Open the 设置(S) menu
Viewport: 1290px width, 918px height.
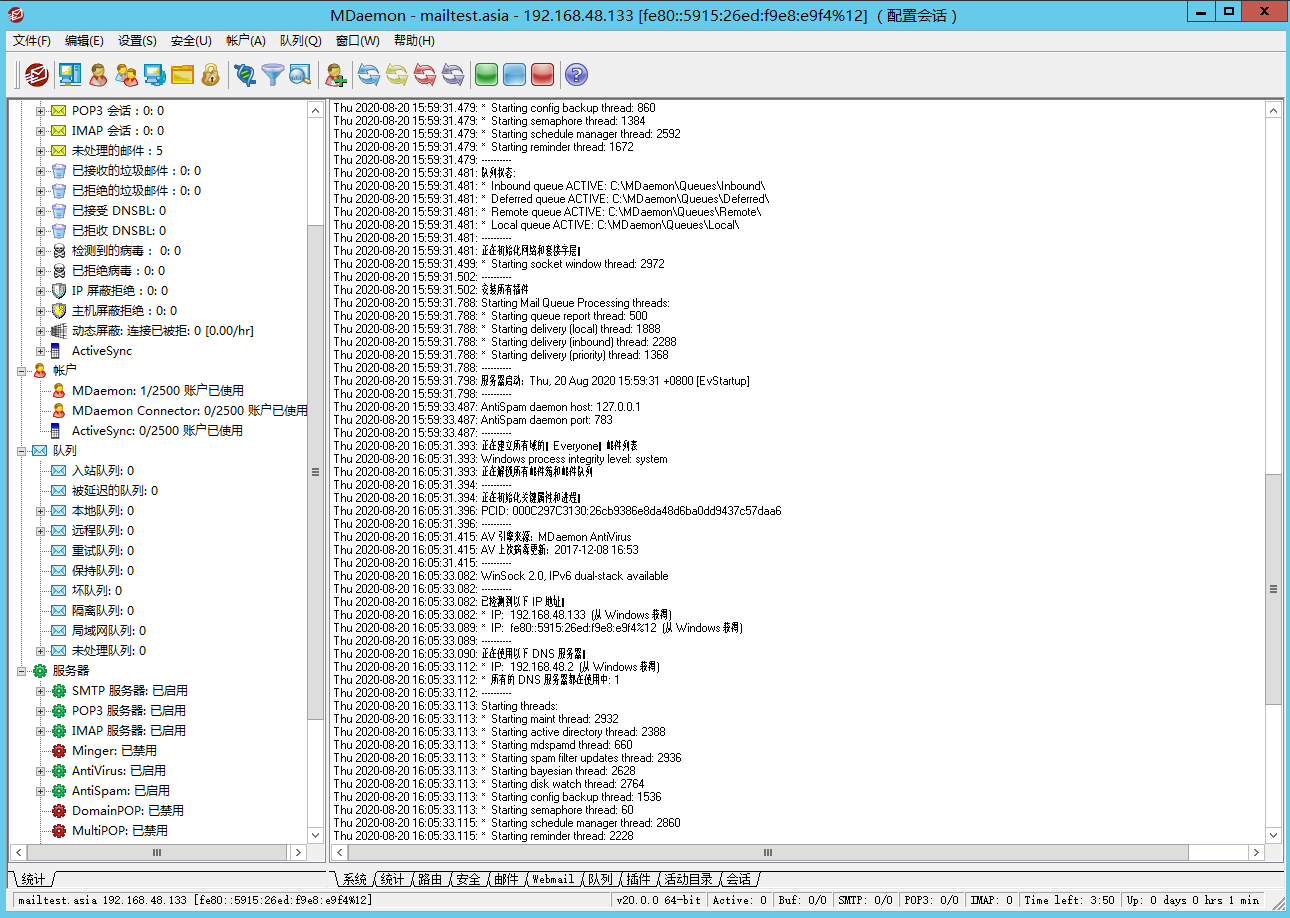[137, 41]
